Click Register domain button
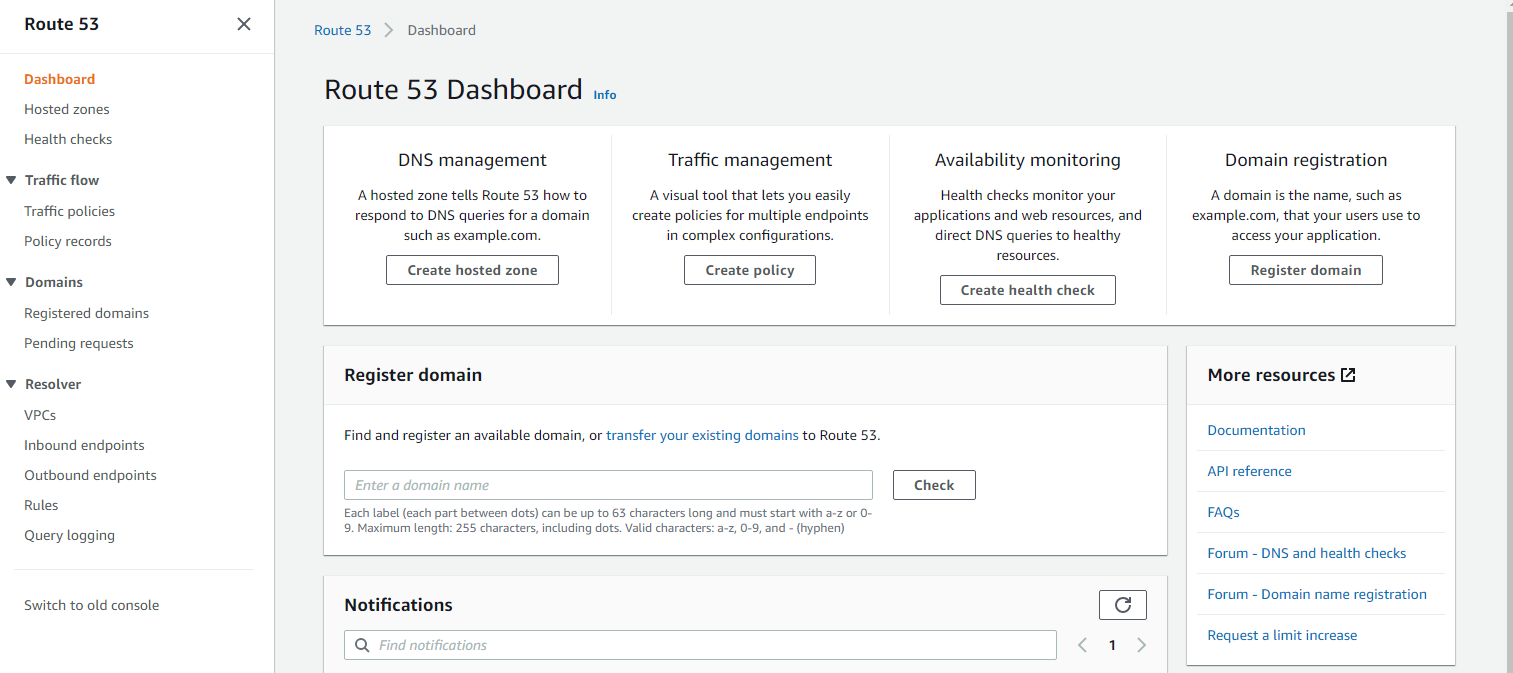1513x673 pixels. pyautogui.click(x=1306, y=270)
